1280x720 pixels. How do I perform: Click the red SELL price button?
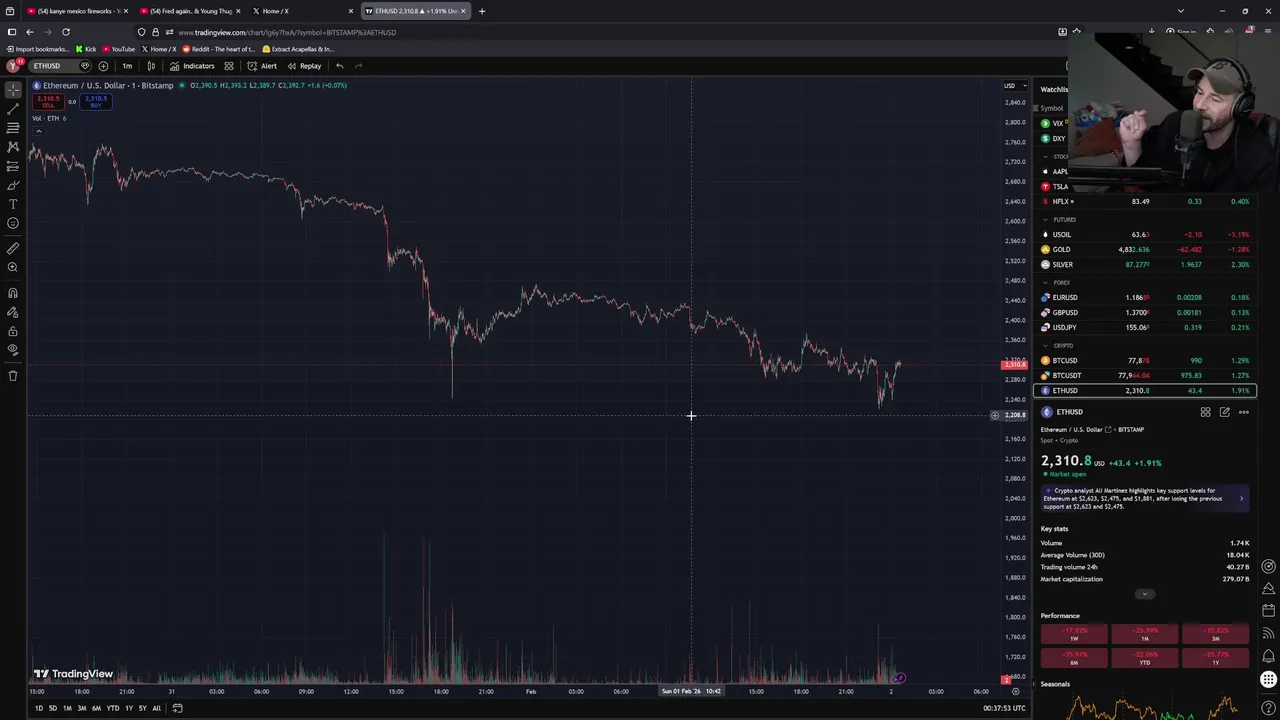point(48,101)
